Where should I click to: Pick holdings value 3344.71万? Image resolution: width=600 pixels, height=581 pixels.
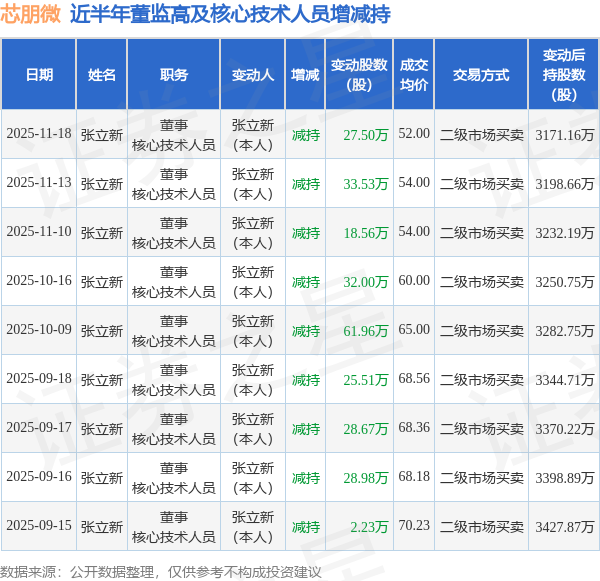coord(564,380)
